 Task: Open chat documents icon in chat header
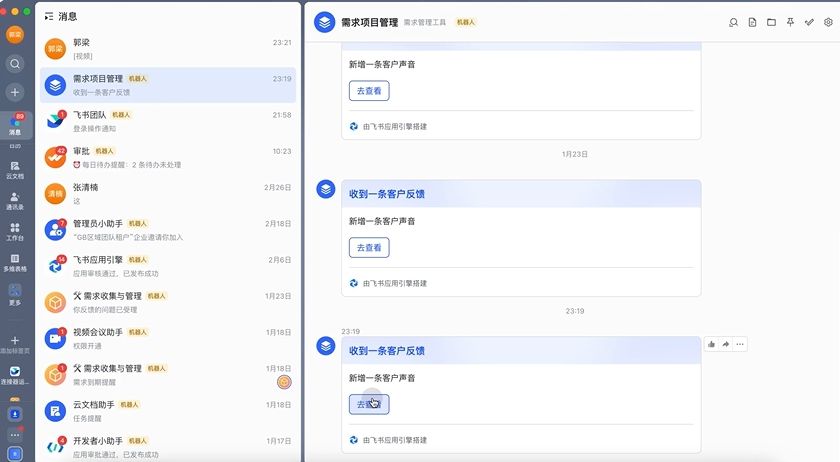[x=752, y=22]
